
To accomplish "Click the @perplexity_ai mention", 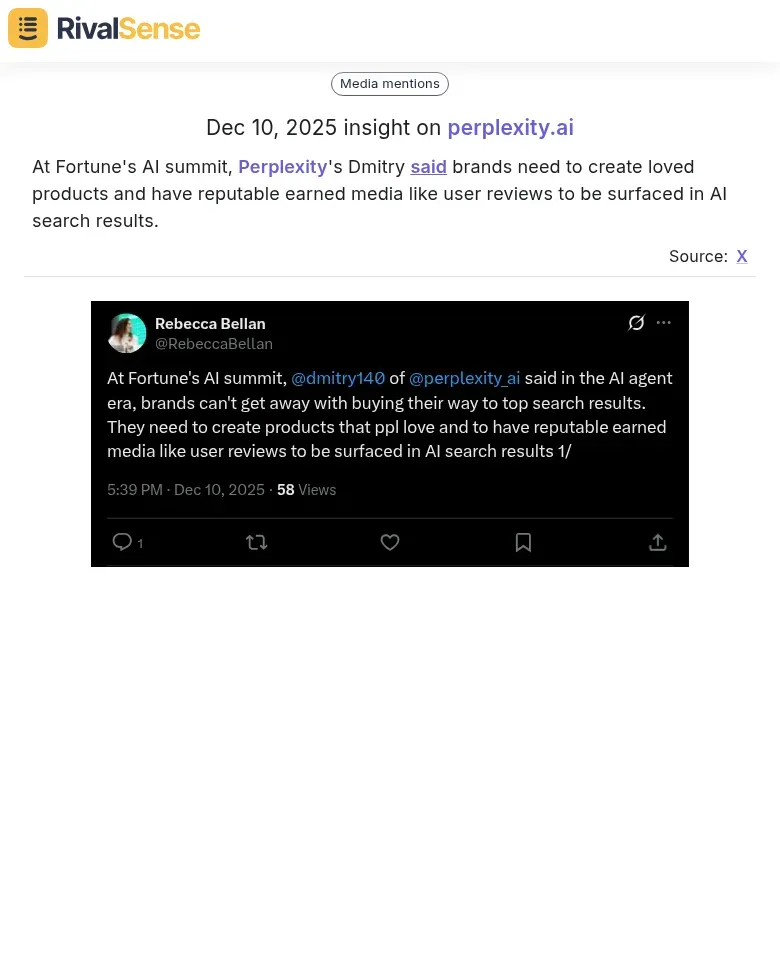I will [464, 378].
